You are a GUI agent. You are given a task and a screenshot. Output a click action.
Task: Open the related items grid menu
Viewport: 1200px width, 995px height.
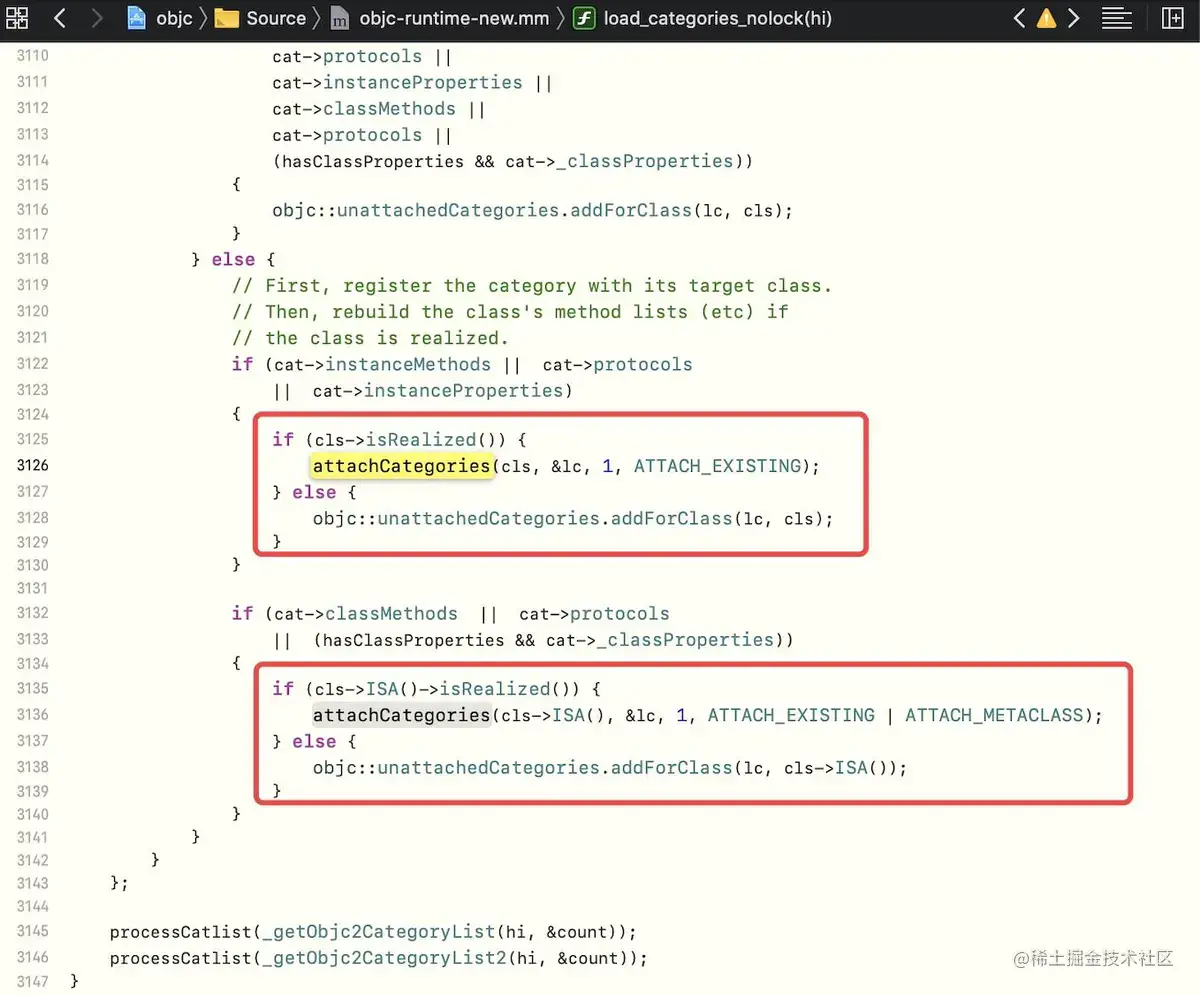click(18, 18)
